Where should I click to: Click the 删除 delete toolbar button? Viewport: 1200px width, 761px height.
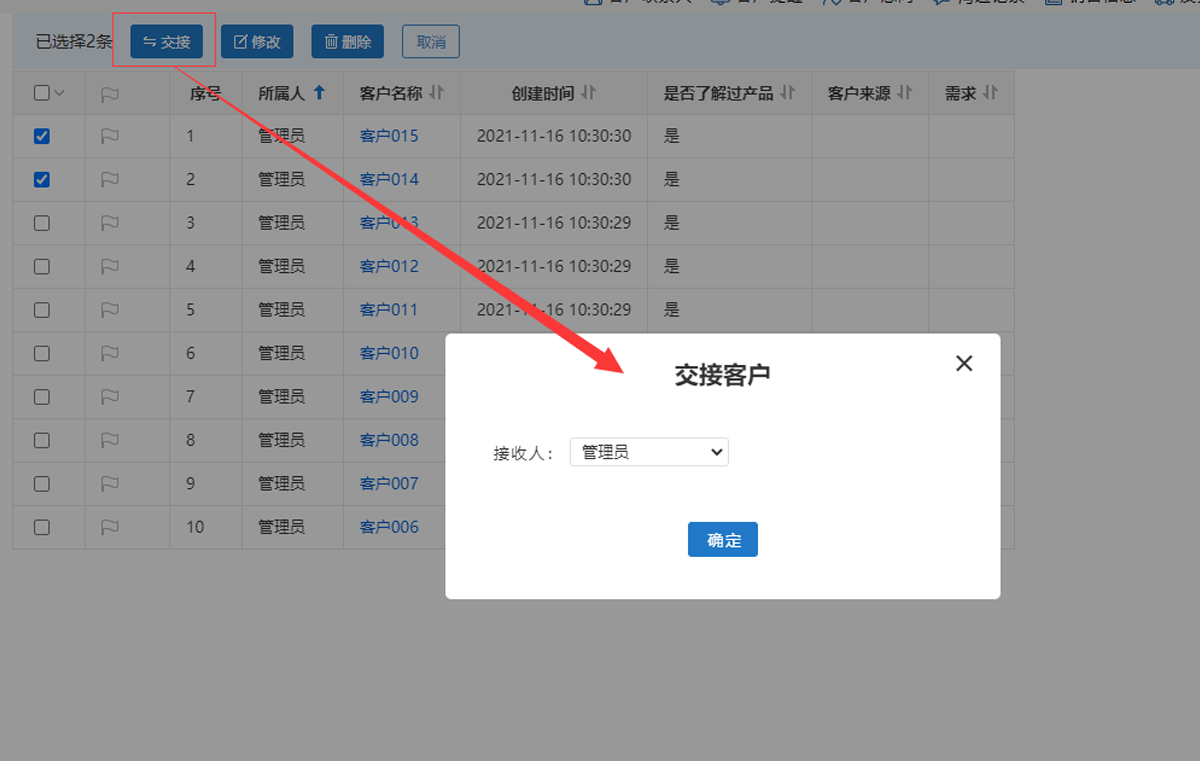point(347,42)
